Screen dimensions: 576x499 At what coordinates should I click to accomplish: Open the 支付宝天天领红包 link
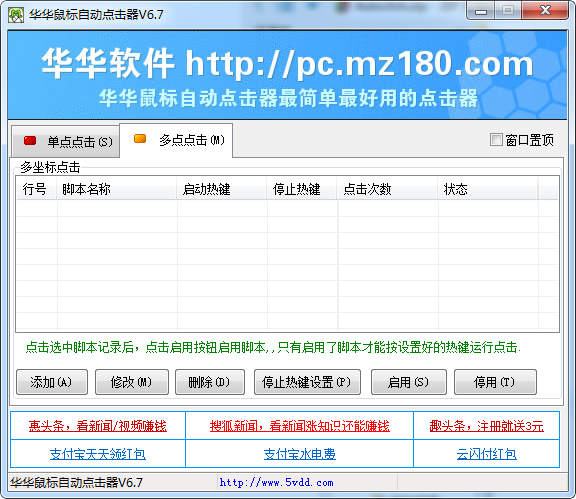(98, 454)
